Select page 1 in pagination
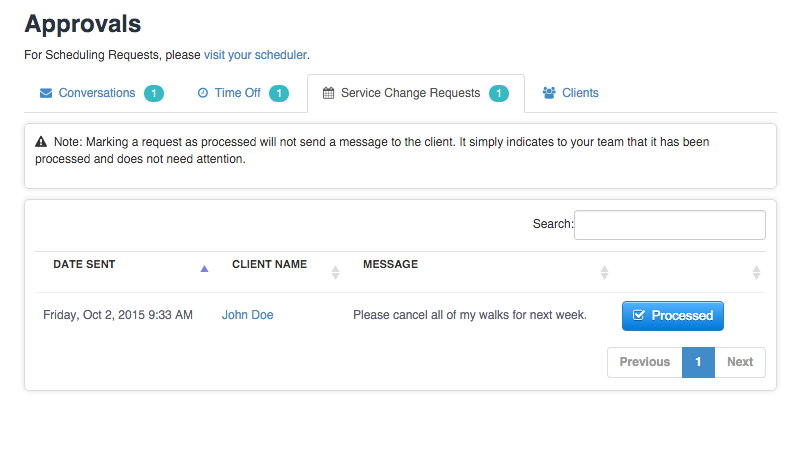 click(698, 362)
